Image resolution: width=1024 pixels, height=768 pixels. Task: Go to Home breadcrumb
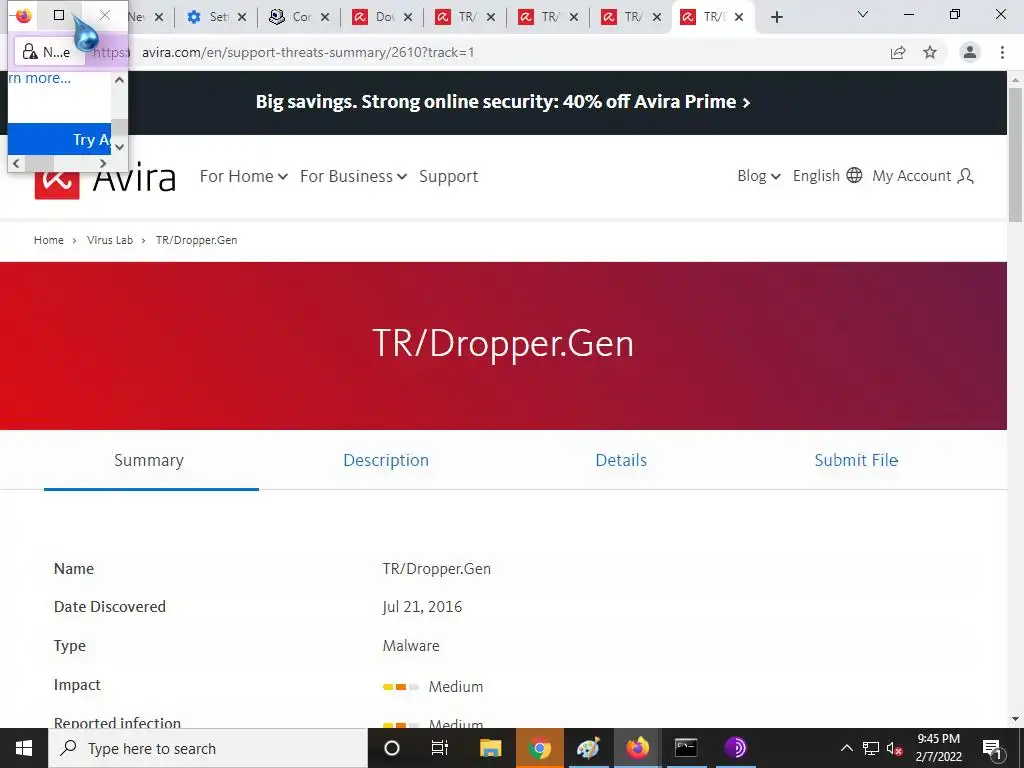tap(49, 240)
